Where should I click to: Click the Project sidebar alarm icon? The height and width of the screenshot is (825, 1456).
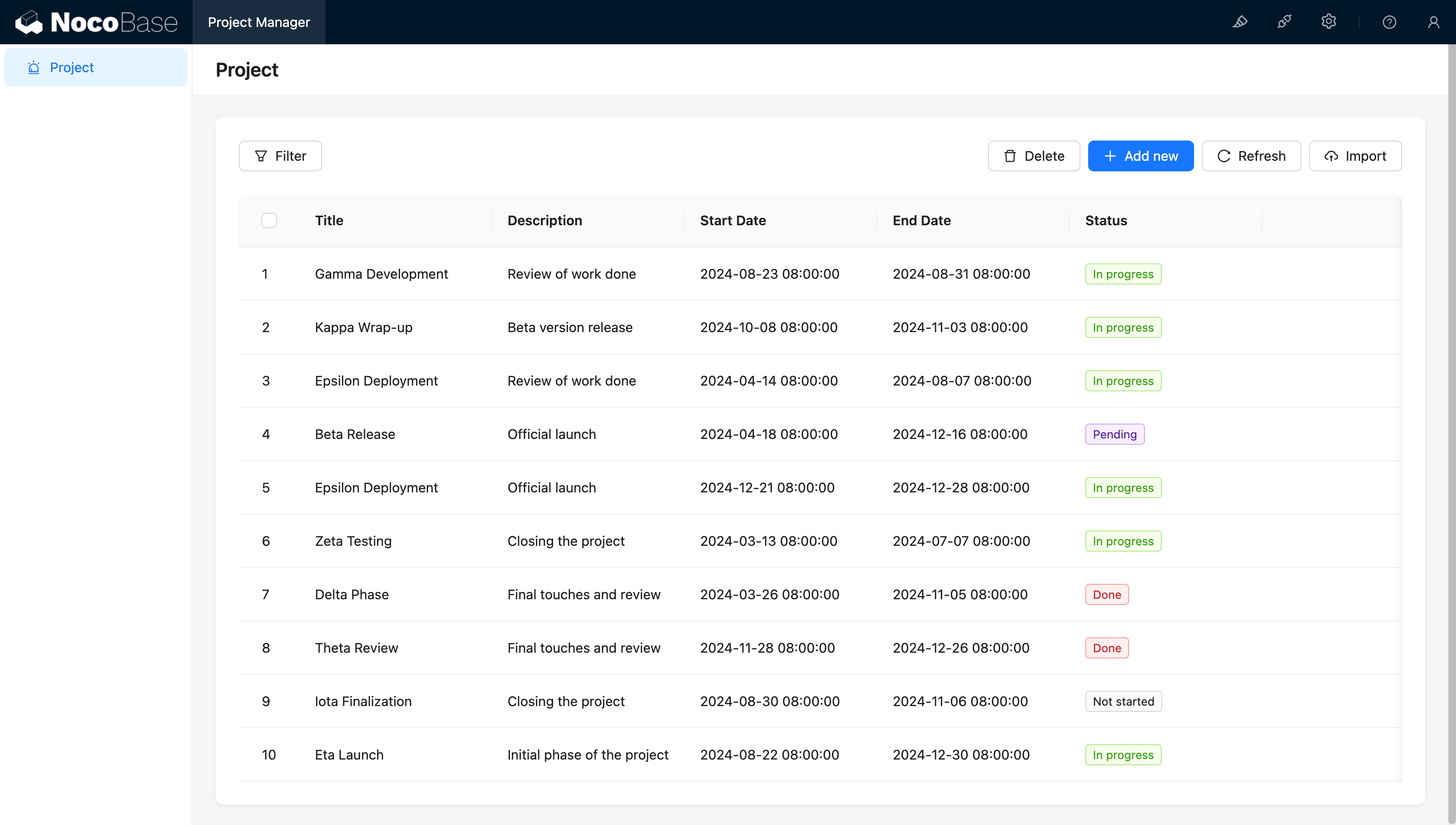tap(33, 67)
